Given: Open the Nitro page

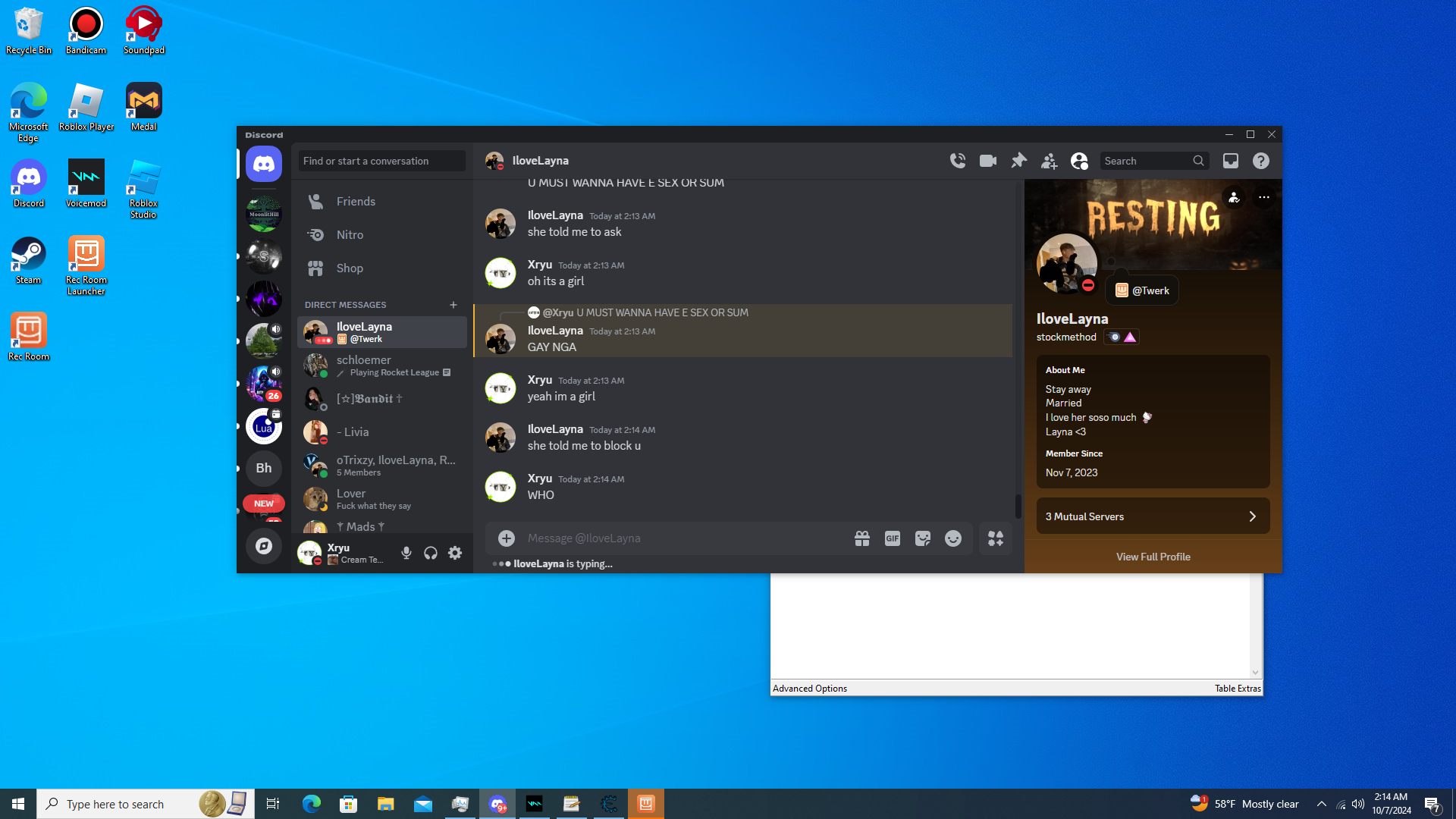Looking at the screenshot, I should [350, 235].
